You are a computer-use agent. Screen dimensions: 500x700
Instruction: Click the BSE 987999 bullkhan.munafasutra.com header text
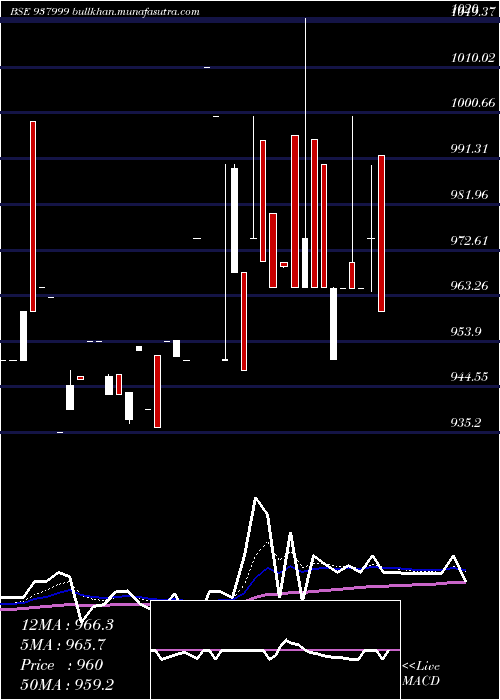click(x=104, y=12)
